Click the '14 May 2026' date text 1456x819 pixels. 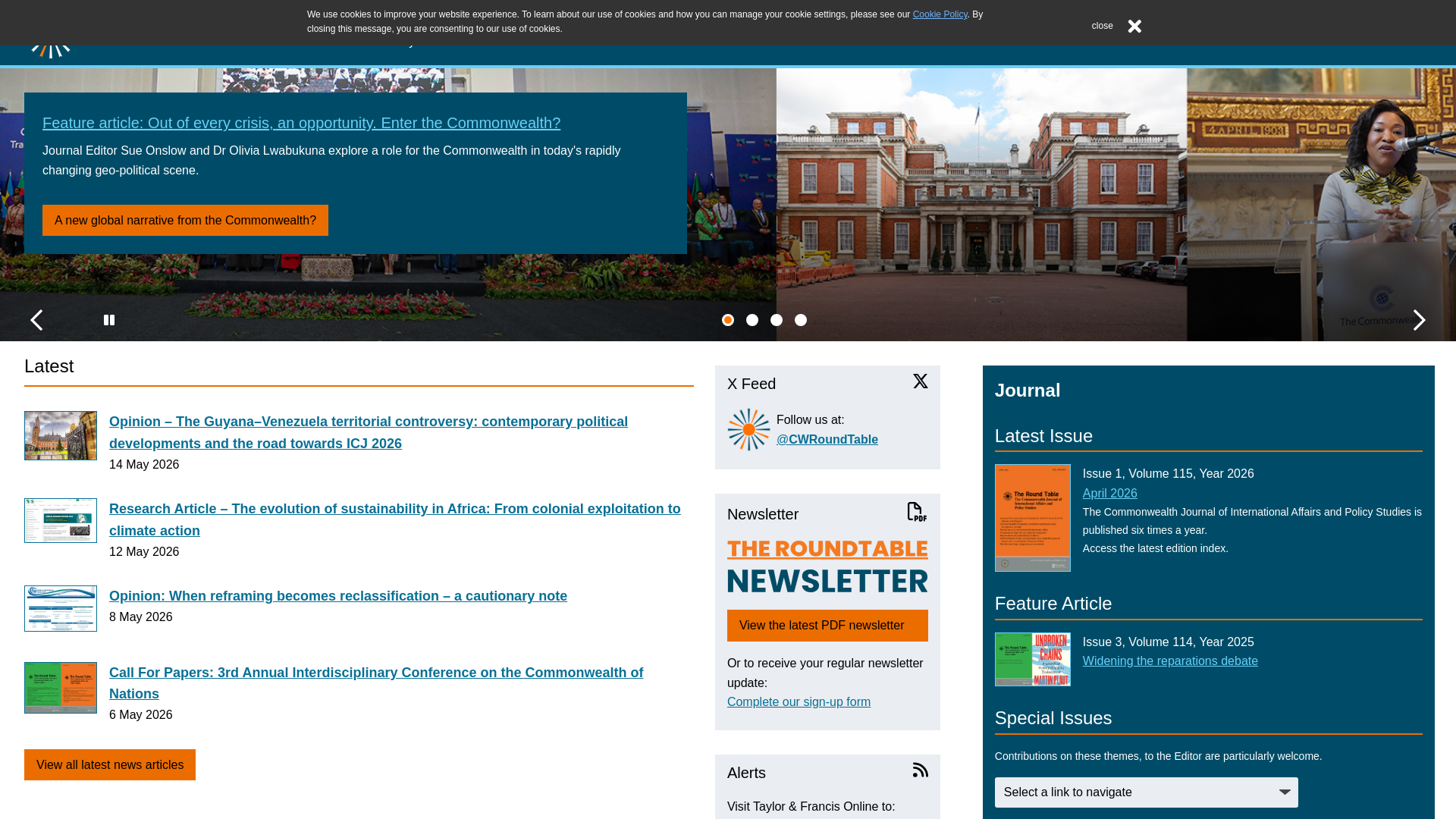144,465
